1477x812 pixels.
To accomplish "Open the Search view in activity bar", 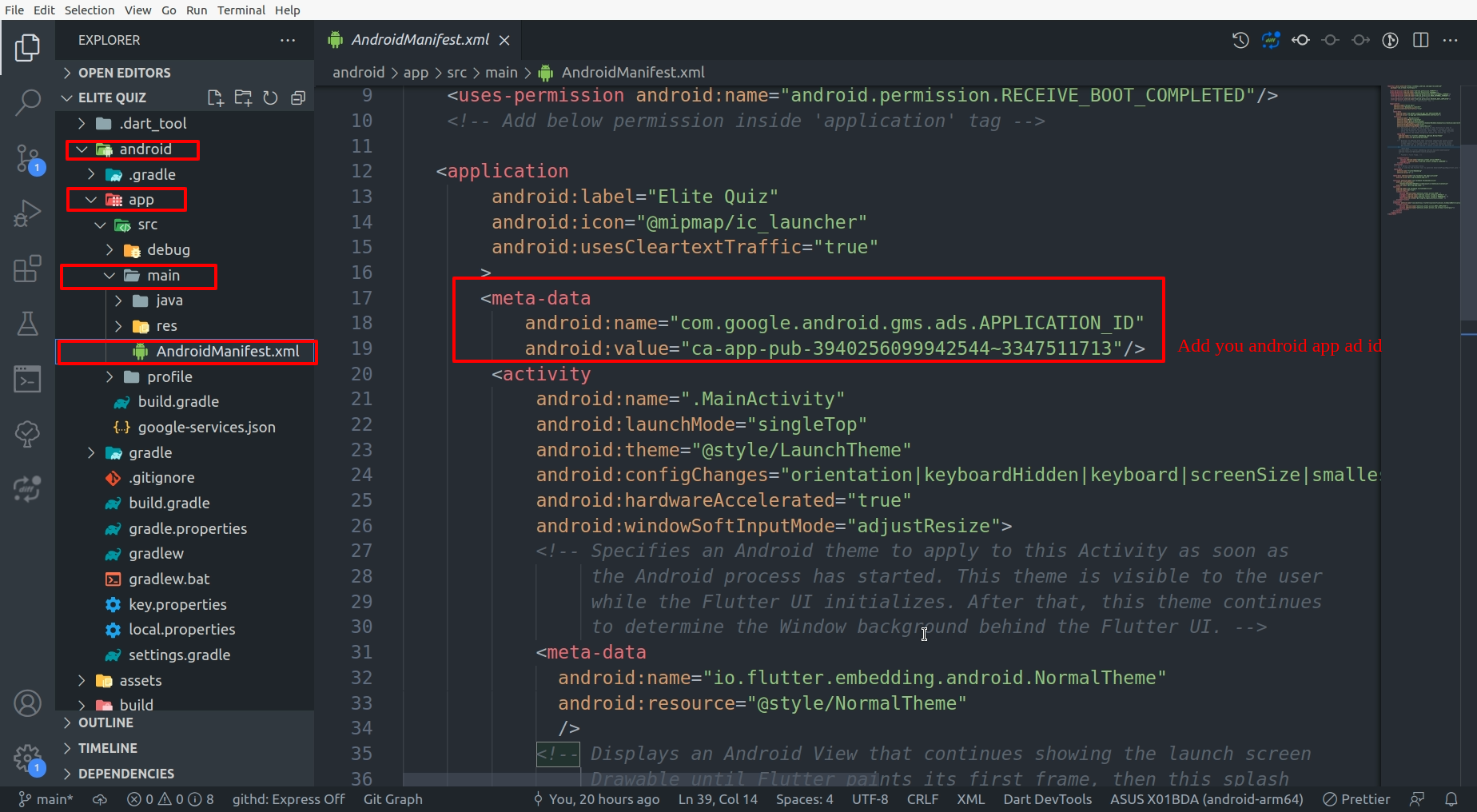I will [27, 102].
